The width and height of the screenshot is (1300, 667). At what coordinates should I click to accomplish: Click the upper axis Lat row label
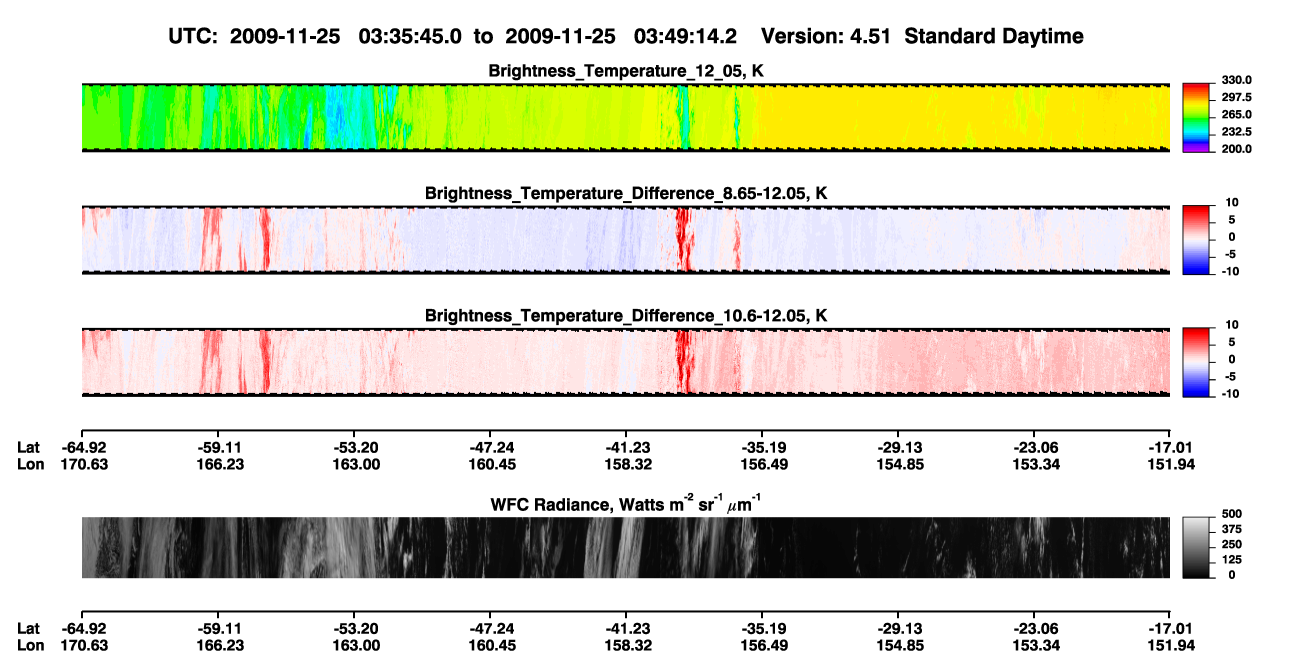click(x=29, y=447)
